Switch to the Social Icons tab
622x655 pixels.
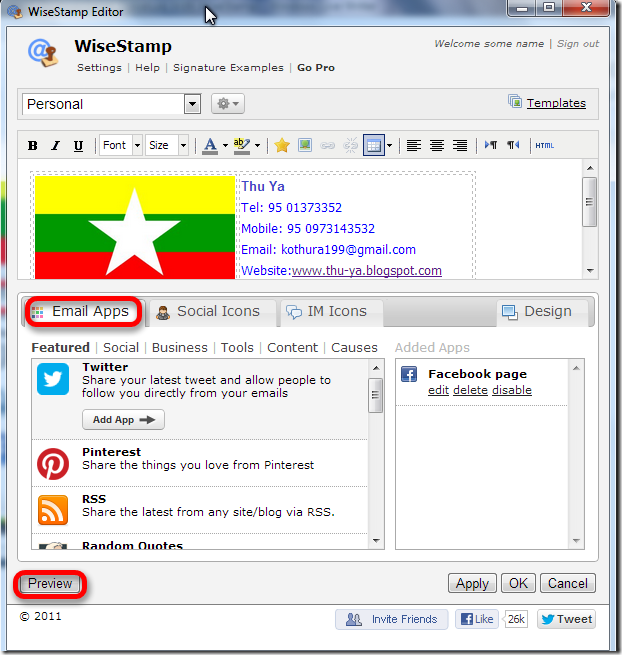(212, 312)
